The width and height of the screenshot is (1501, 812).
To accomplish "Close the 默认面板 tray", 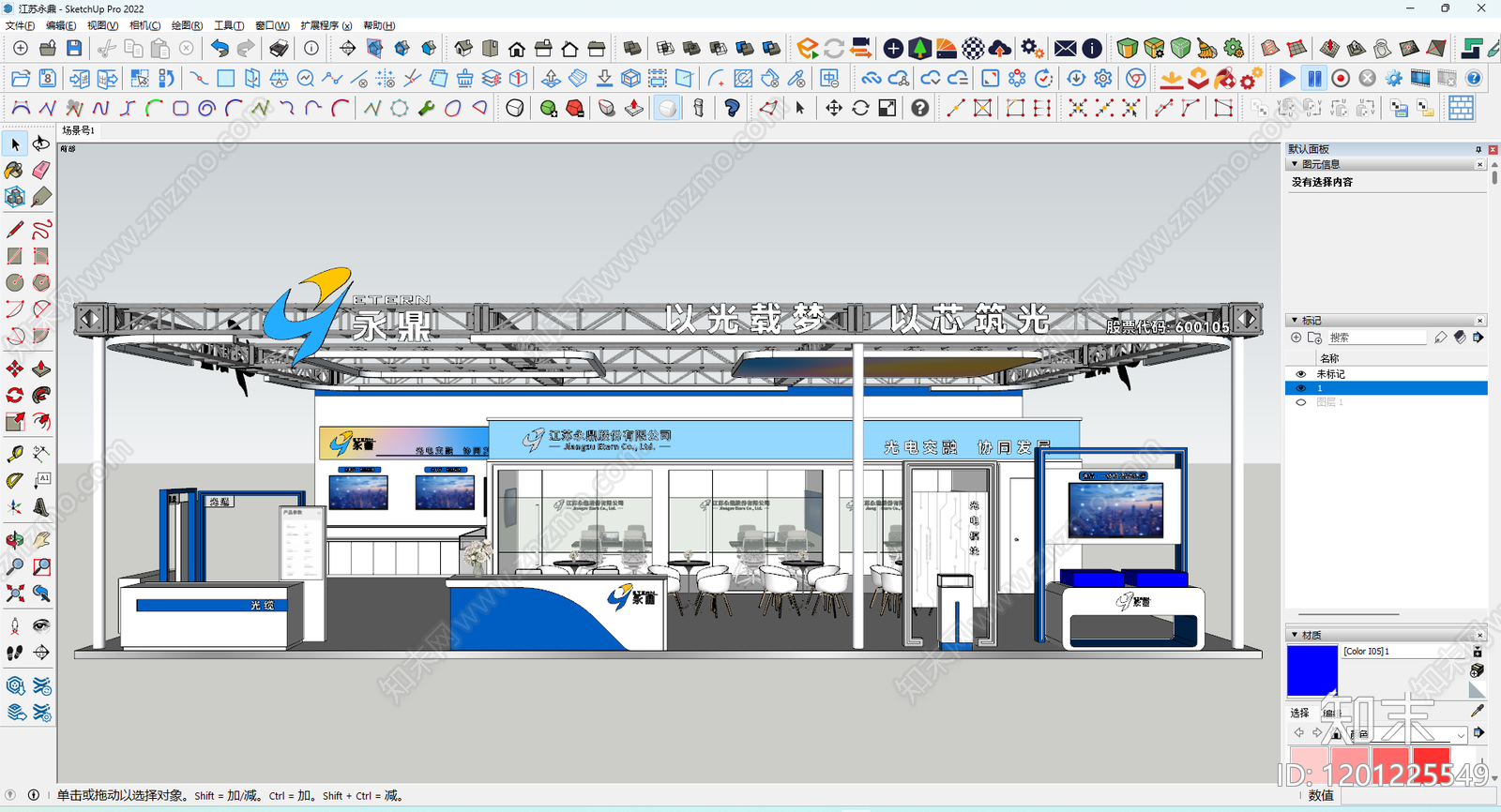I will click(1493, 149).
